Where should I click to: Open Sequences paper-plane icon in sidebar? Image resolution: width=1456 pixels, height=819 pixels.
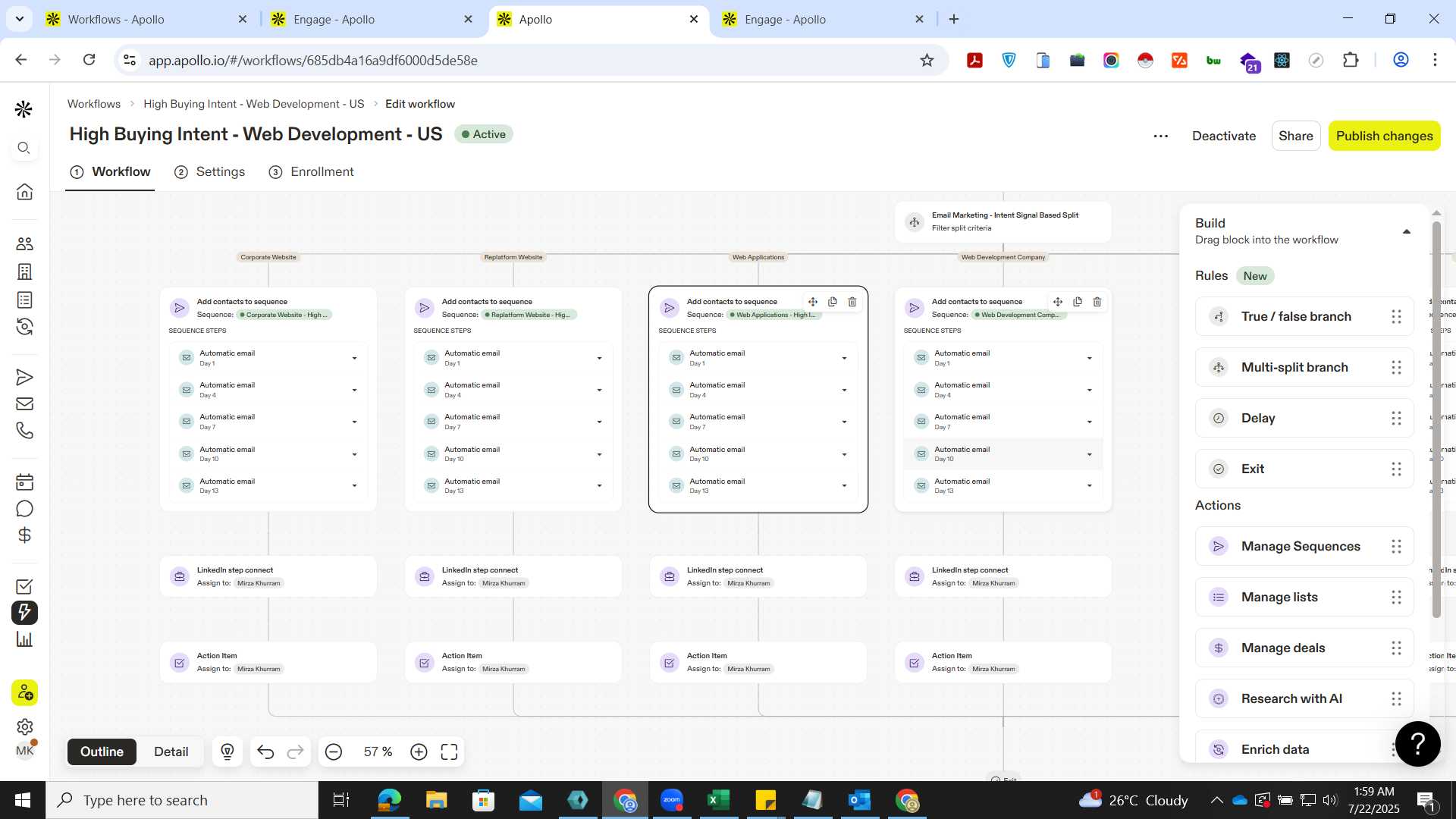click(24, 377)
